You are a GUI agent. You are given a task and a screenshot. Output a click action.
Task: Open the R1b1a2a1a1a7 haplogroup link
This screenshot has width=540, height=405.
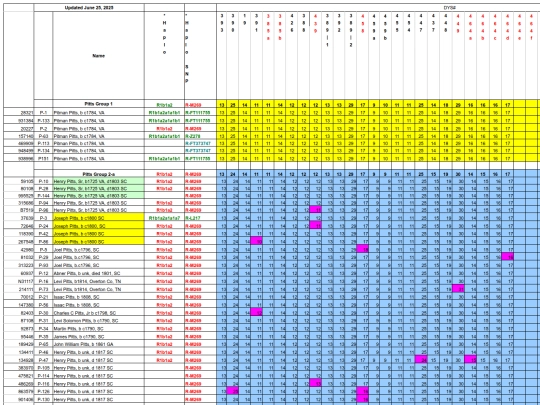pos(164,218)
